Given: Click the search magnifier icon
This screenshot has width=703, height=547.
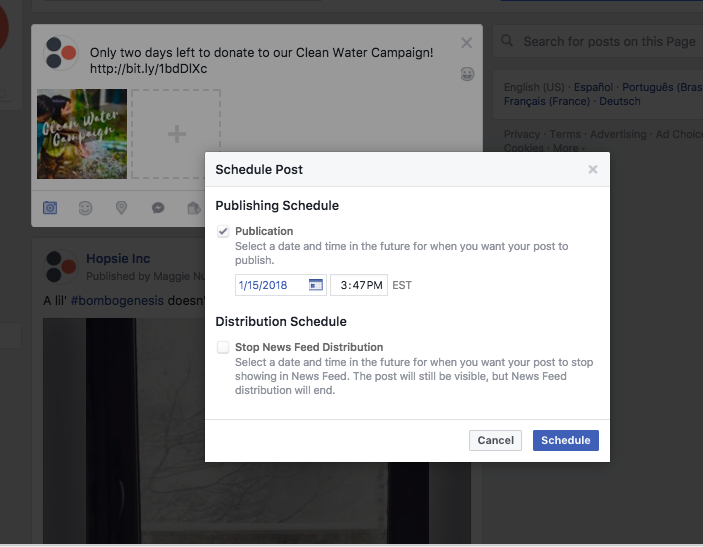Looking at the screenshot, I should (x=507, y=41).
